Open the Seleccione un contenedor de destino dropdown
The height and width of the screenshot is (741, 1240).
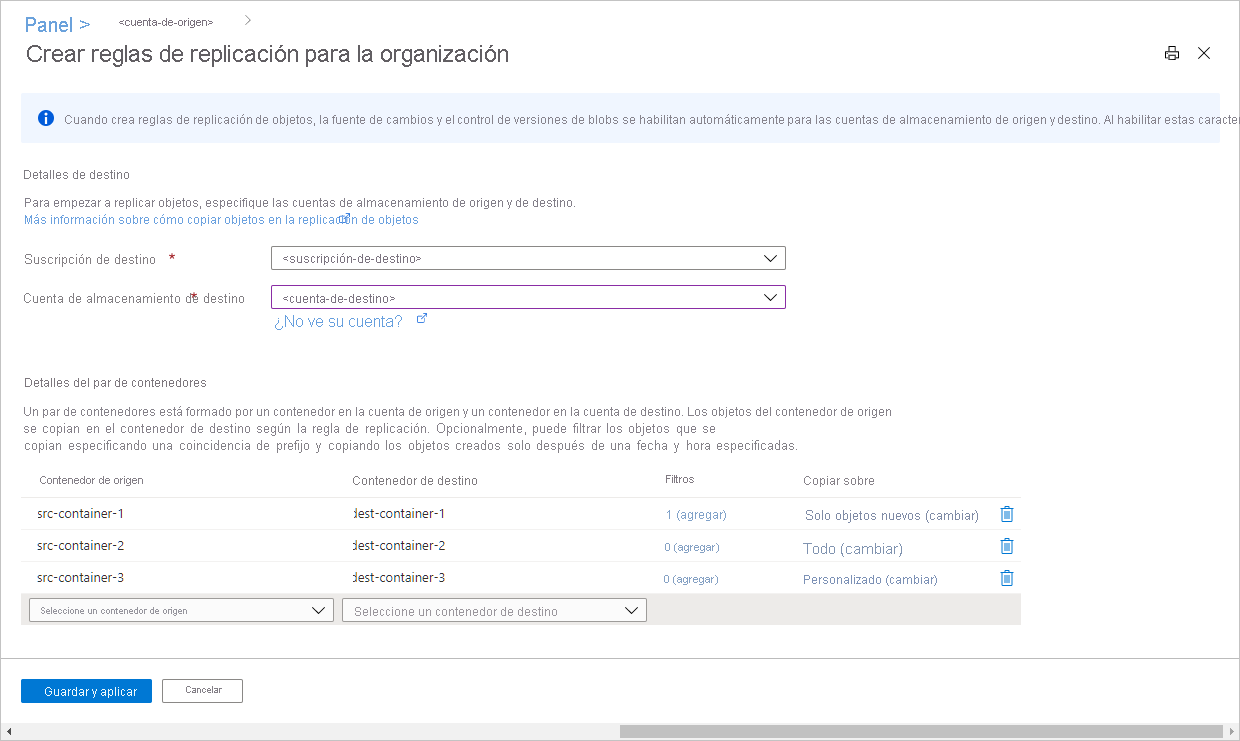click(631, 609)
